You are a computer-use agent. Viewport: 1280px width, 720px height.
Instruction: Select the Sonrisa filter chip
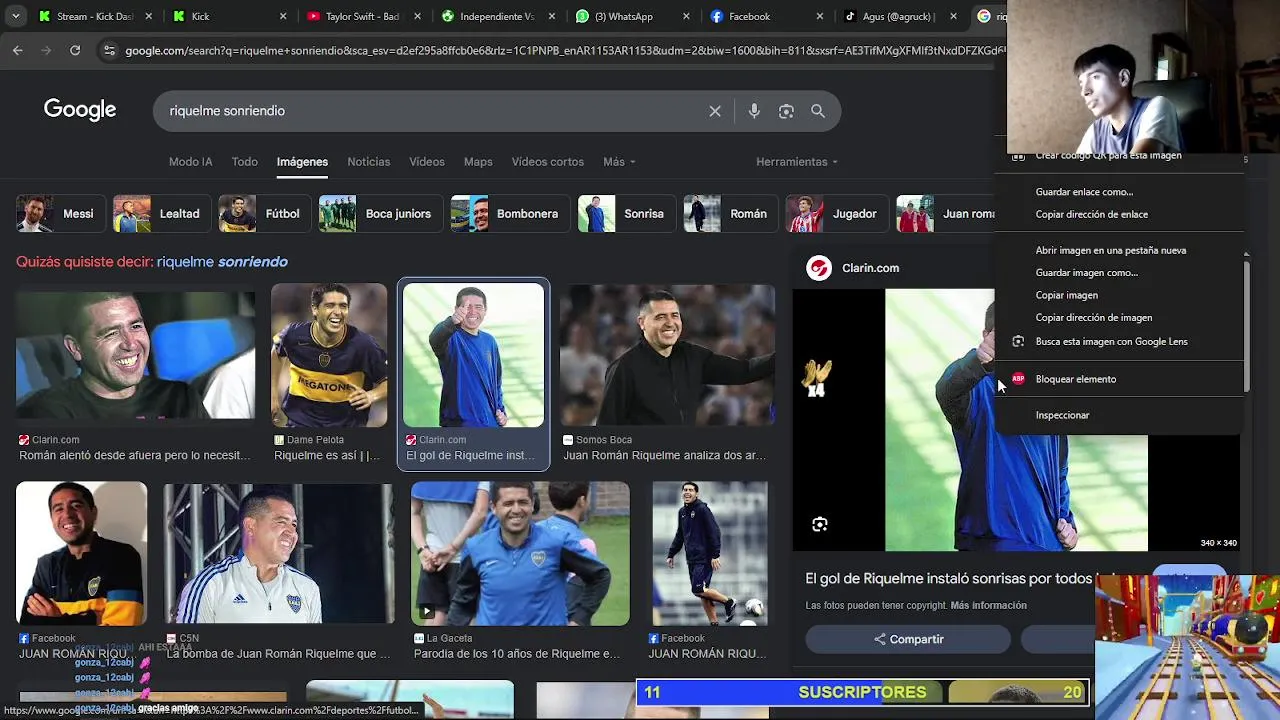626,214
